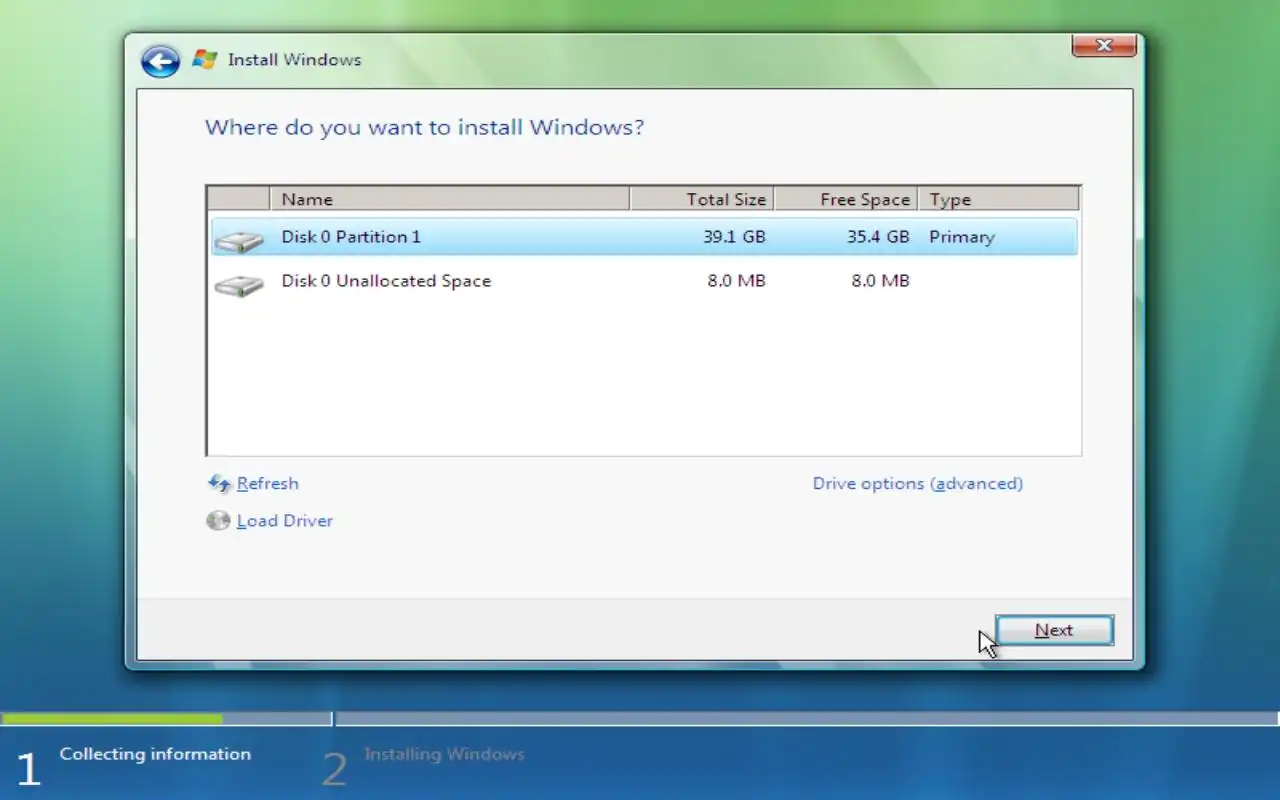Select the Disk 0 Unallocated Space row
Viewport: 1280px width, 800px height.
click(644, 281)
